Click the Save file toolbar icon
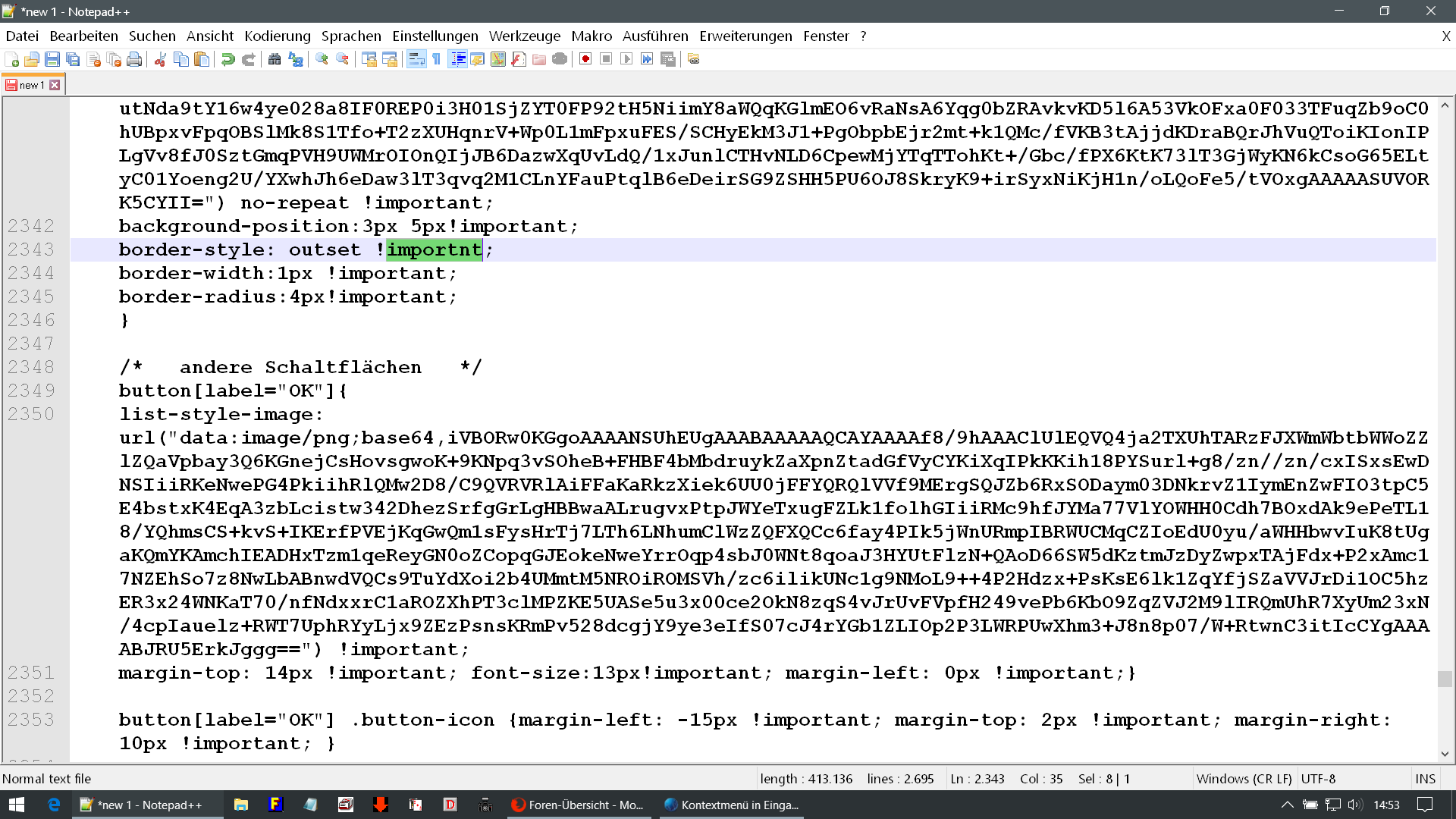The height and width of the screenshot is (819, 1456). (52, 59)
